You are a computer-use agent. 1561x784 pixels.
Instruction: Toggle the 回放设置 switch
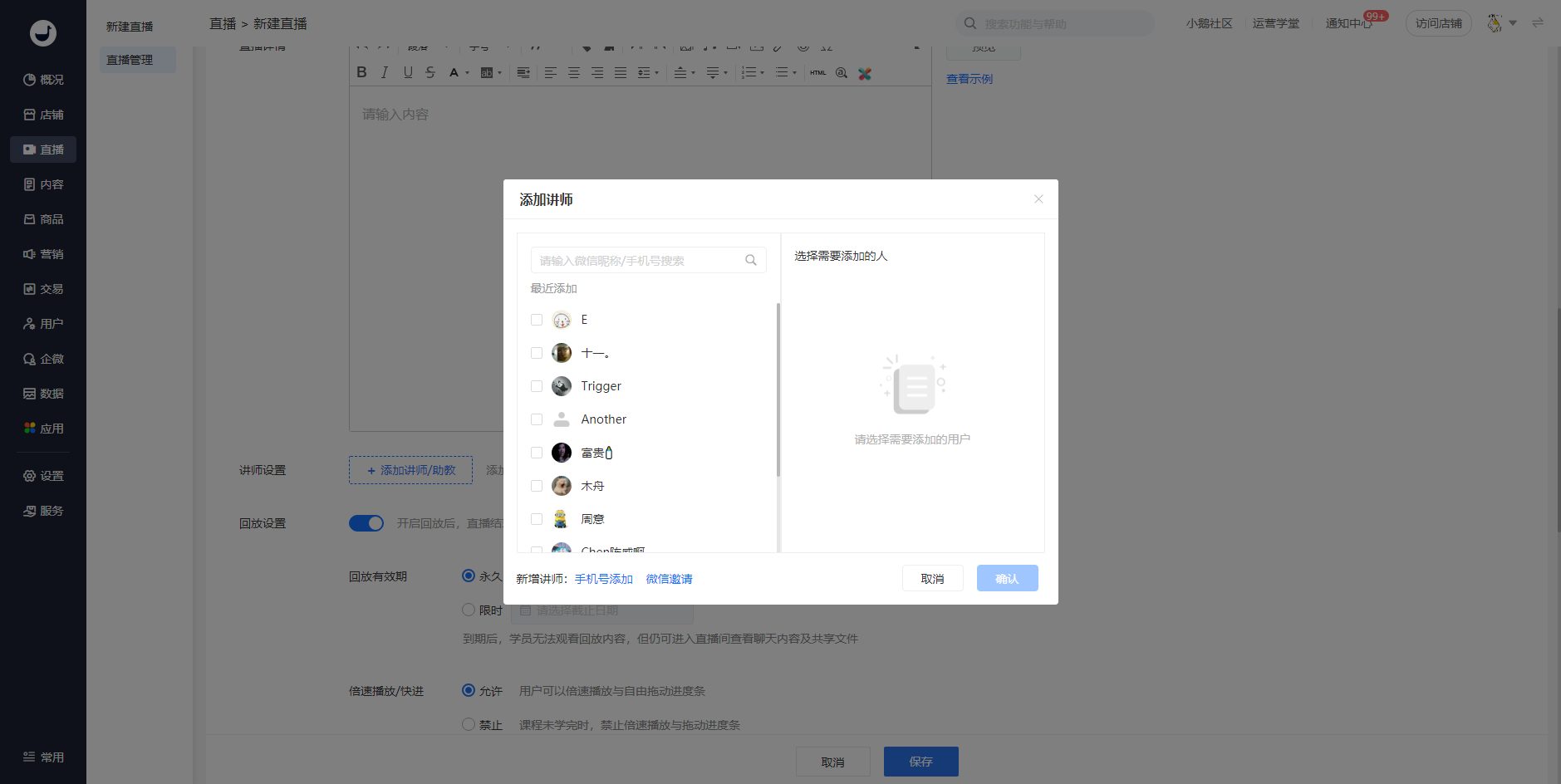(x=366, y=523)
